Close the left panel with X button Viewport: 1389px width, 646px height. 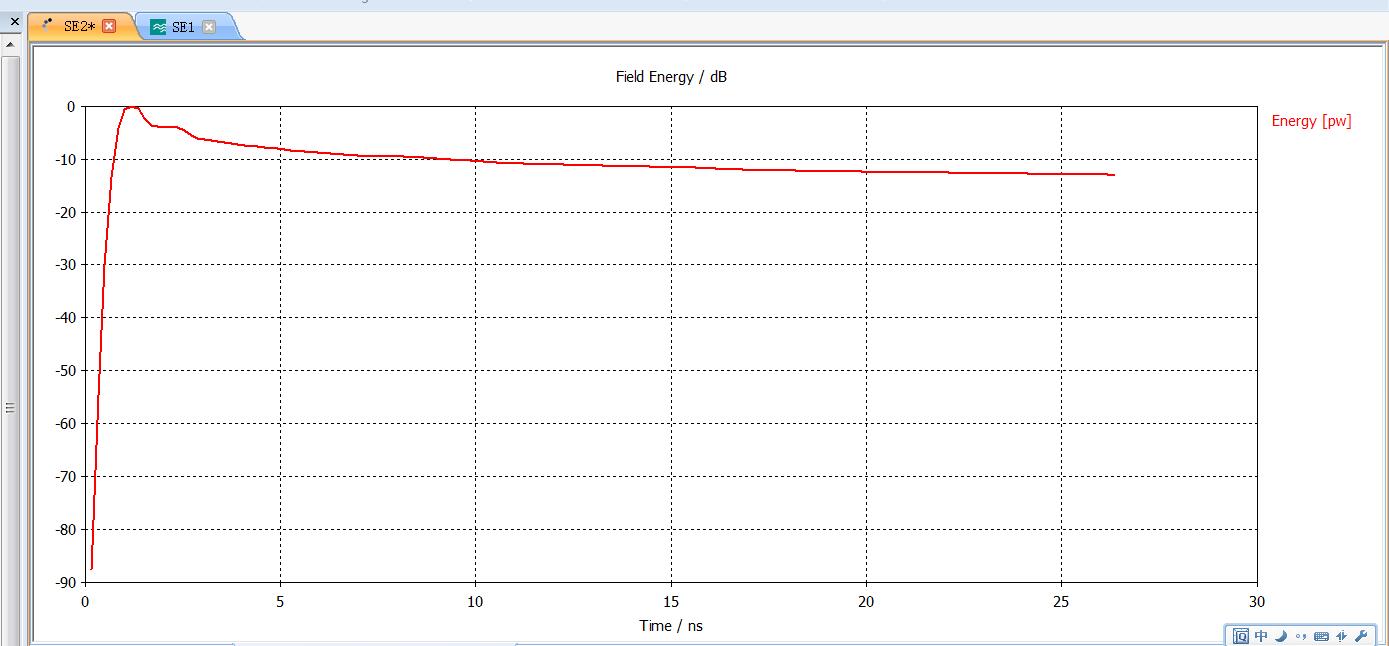[x=14, y=21]
